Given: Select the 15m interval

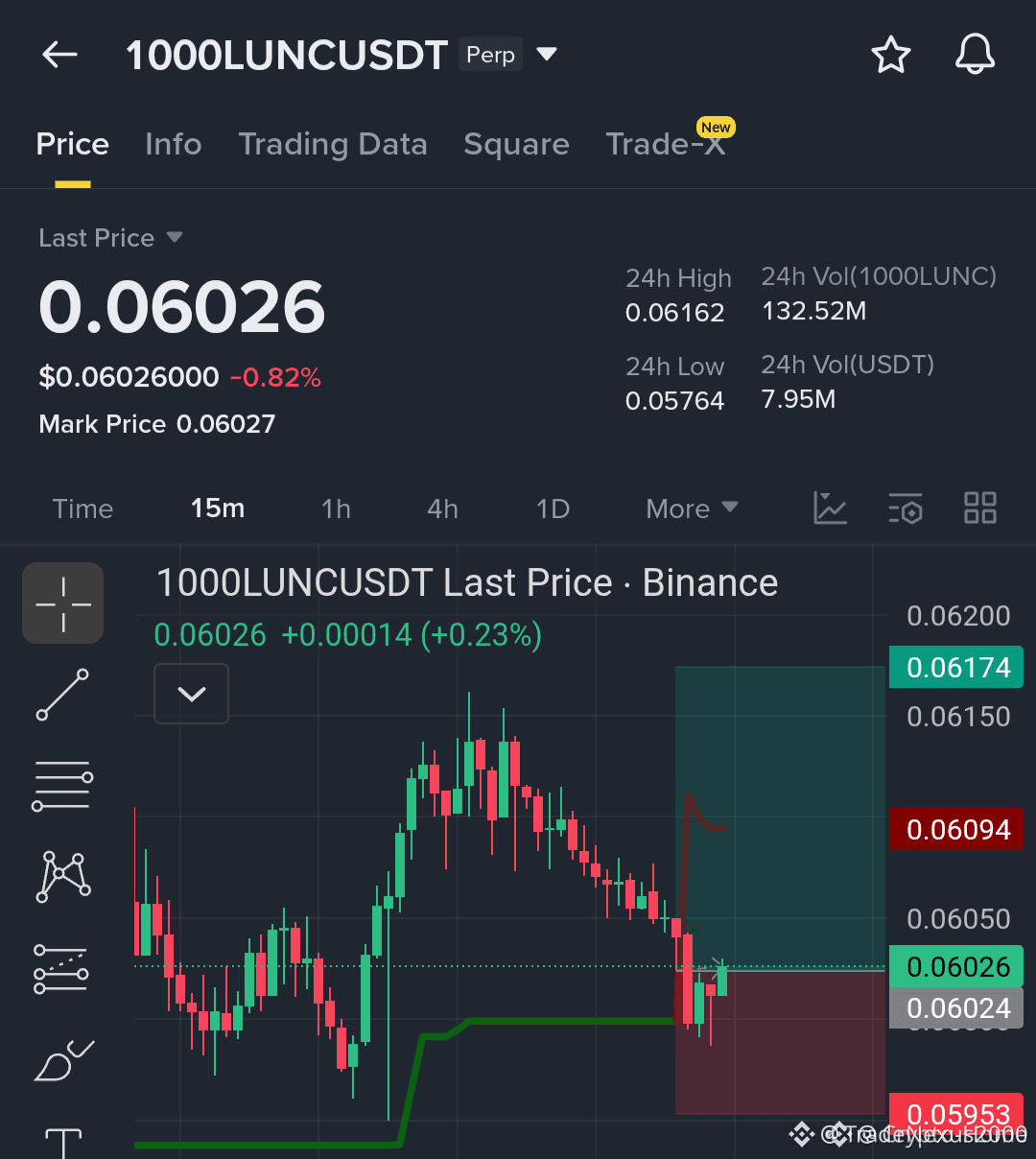Looking at the screenshot, I should 218,509.
